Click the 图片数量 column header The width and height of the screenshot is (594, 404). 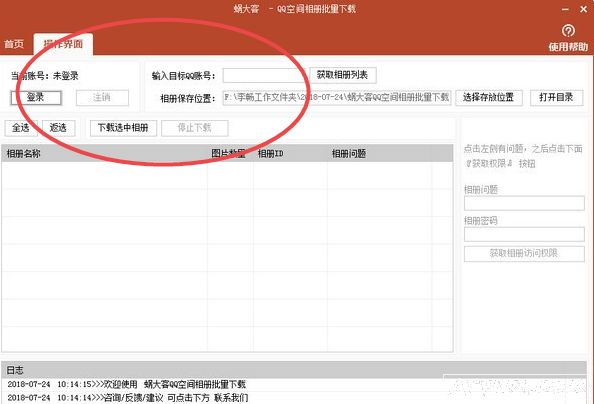[x=230, y=153]
